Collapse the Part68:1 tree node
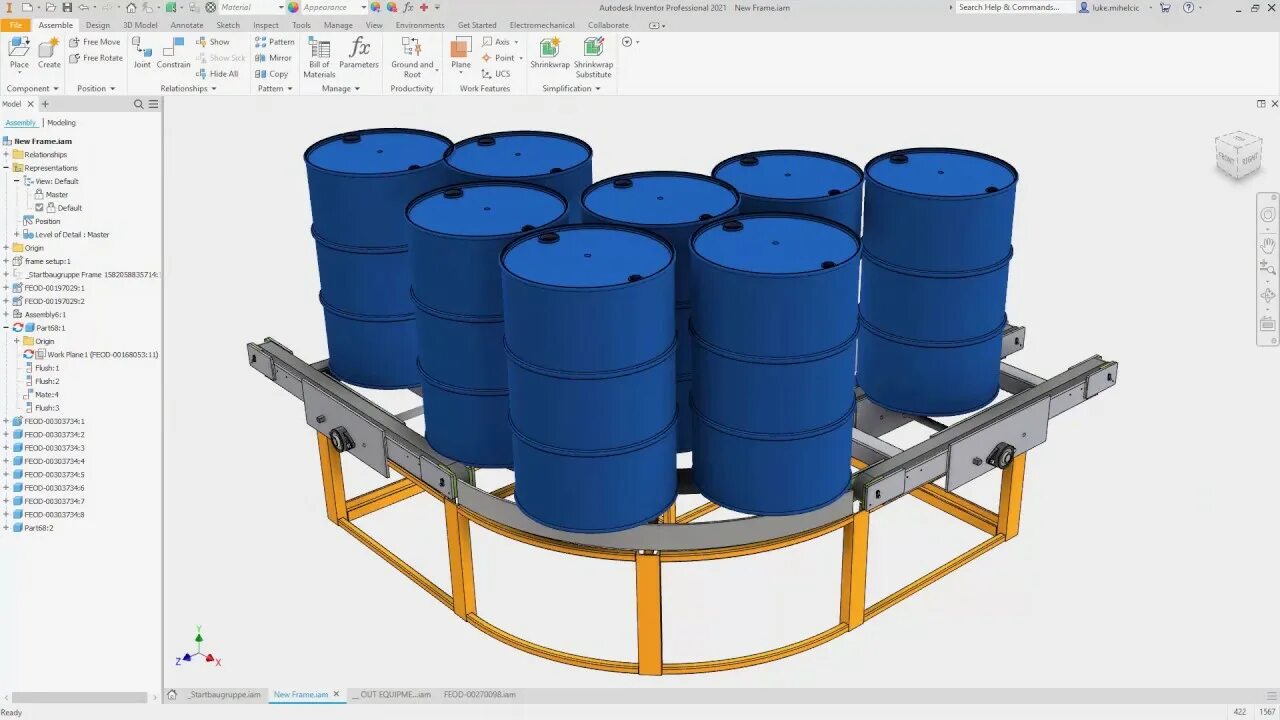Screen dimensions: 1280x720 [6, 328]
